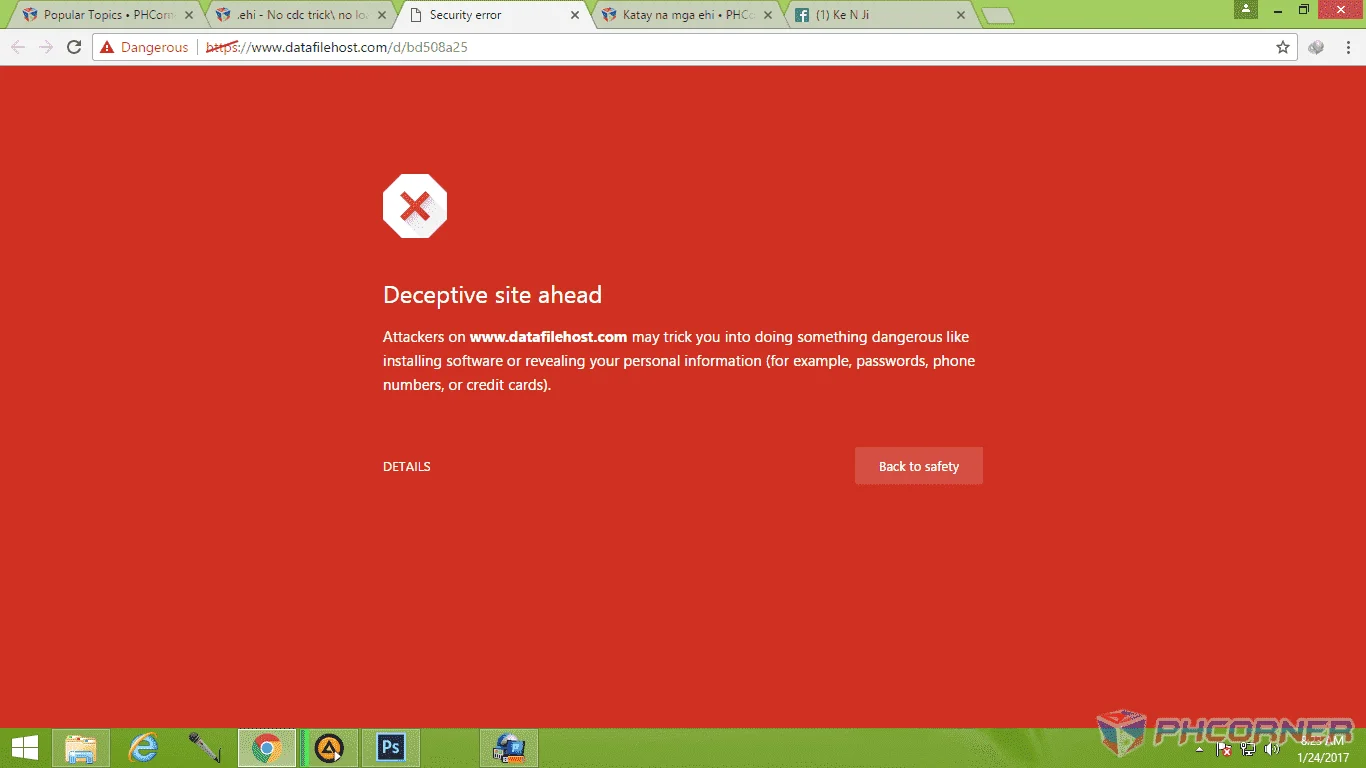Open the Windows Start button
This screenshot has height=768, width=1366.
click(25, 748)
